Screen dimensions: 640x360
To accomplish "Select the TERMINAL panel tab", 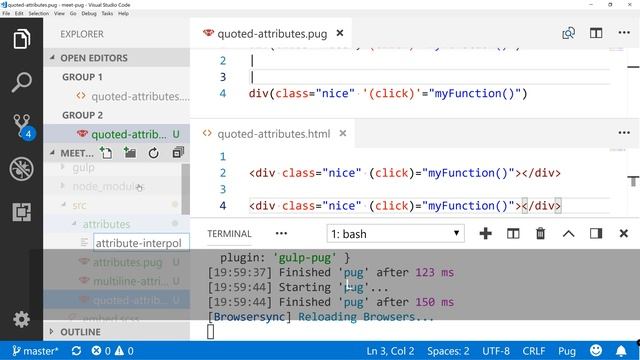I will click(x=229, y=234).
